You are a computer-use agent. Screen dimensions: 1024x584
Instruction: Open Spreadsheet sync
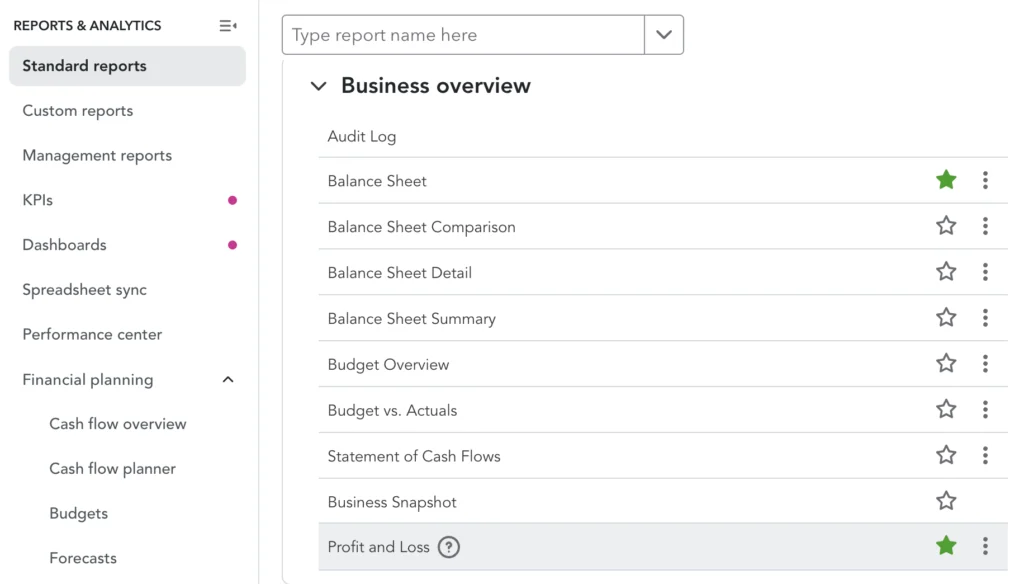tap(84, 290)
